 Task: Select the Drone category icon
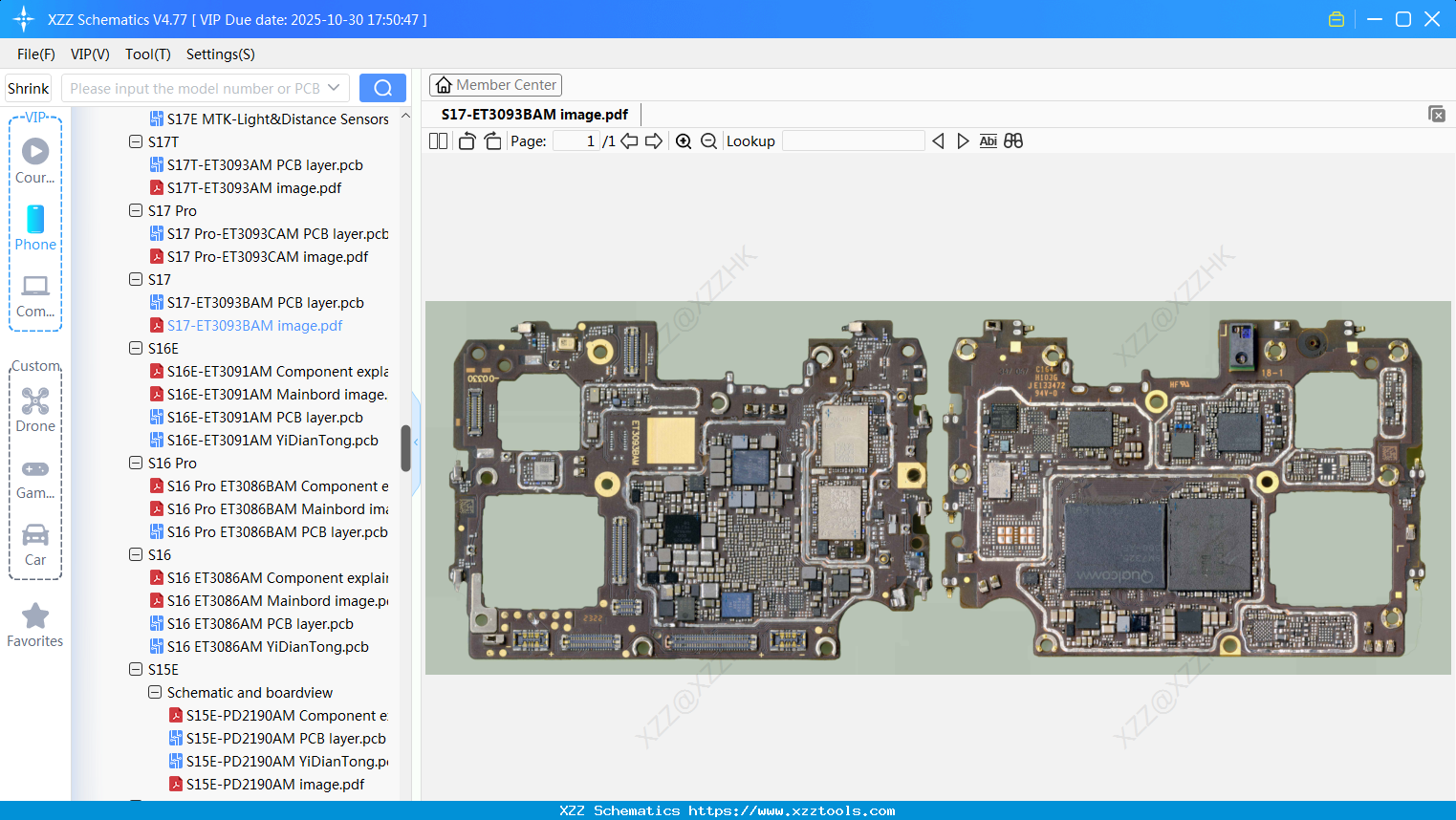click(x=34, y=401)
